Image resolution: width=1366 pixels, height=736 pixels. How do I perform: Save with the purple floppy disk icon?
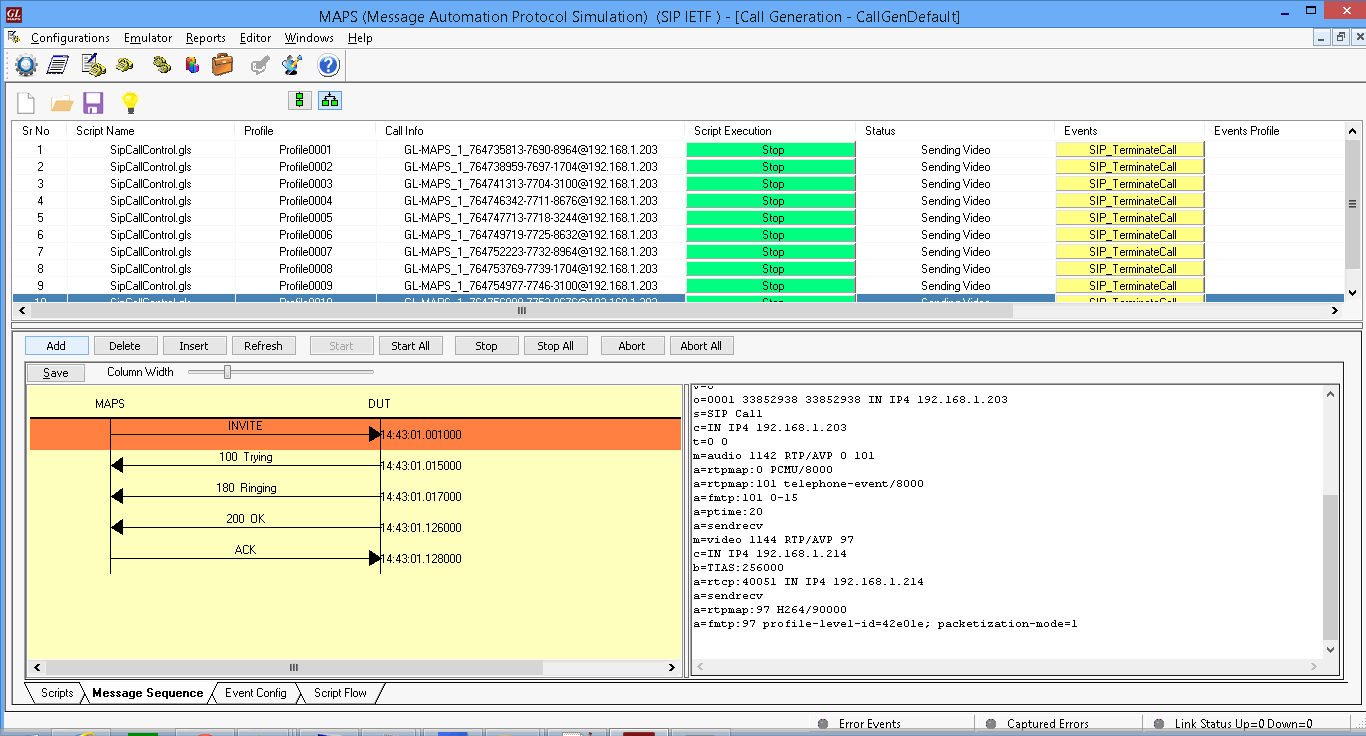[93, 102]
